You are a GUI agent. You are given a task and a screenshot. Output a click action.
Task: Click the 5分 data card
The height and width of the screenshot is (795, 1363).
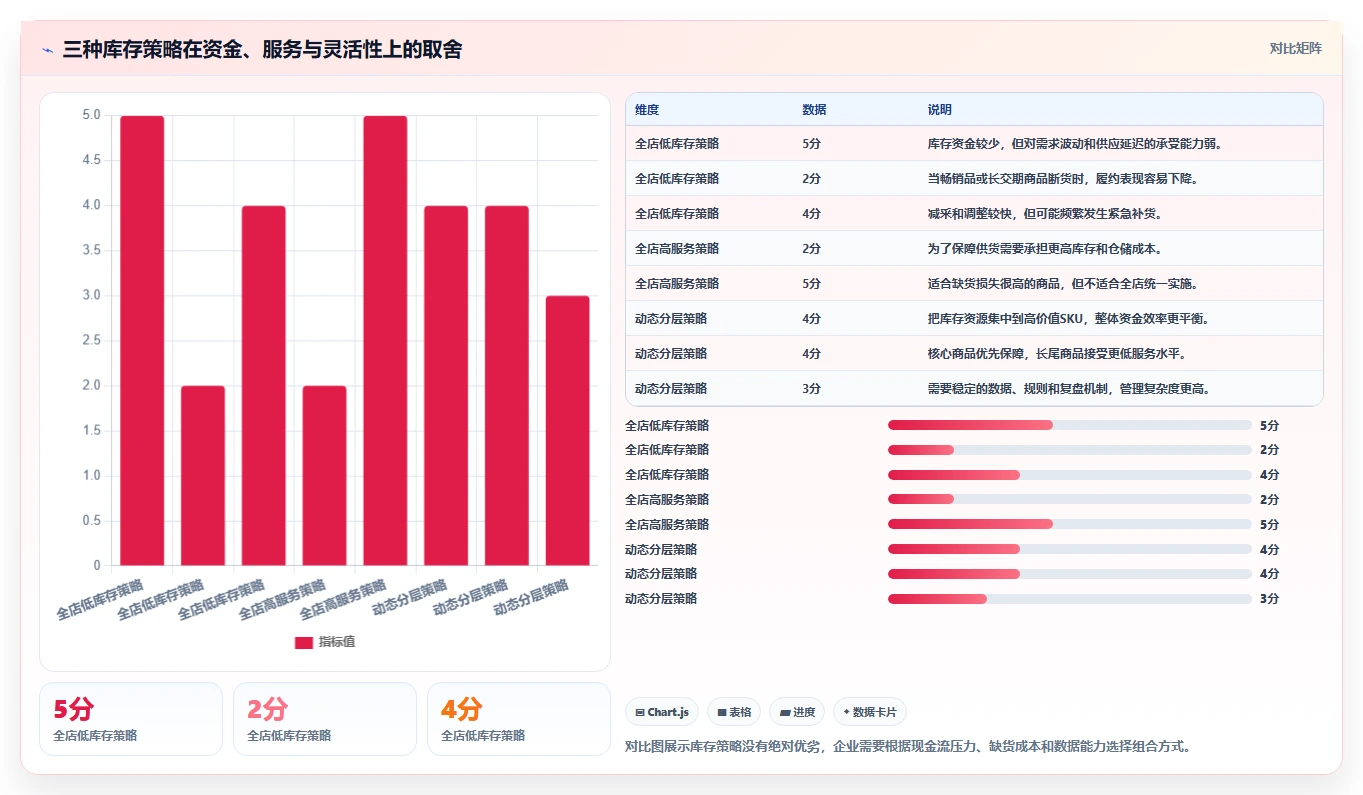131,719
